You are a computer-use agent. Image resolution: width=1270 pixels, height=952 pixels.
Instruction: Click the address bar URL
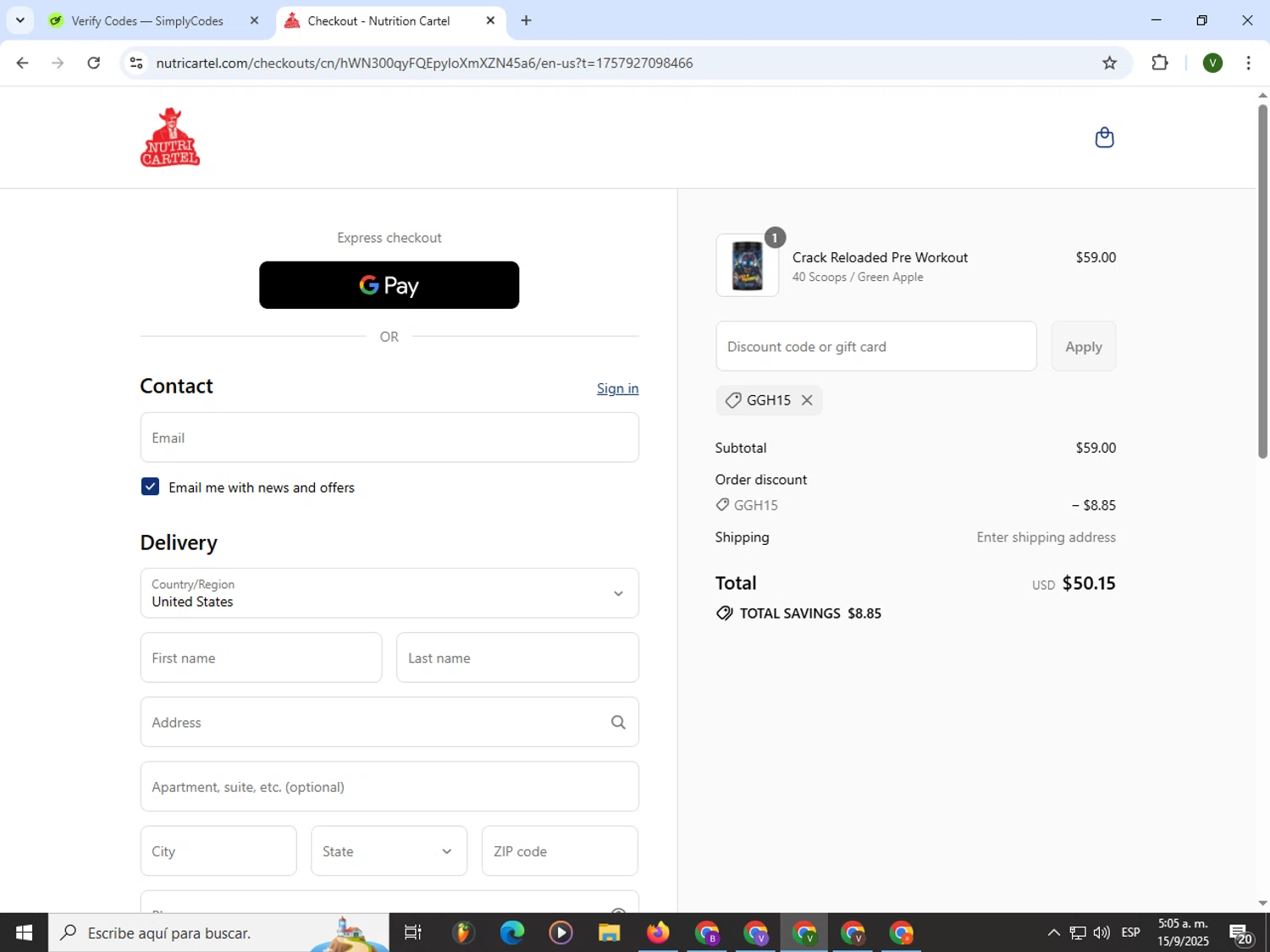click(424, 63)
